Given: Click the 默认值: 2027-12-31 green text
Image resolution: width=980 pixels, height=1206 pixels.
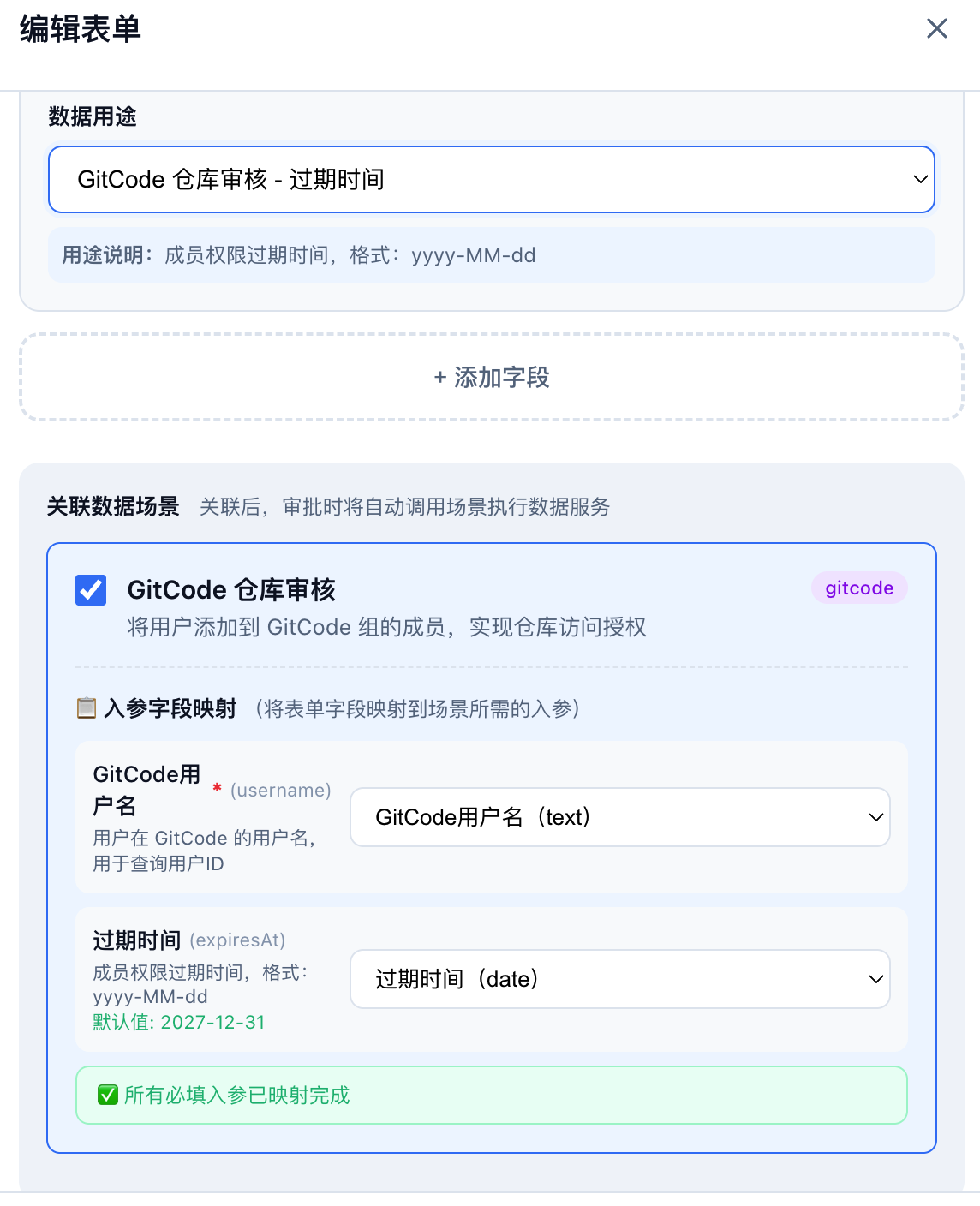Looking at the screenshot, I should click(x=179, y=1022).
